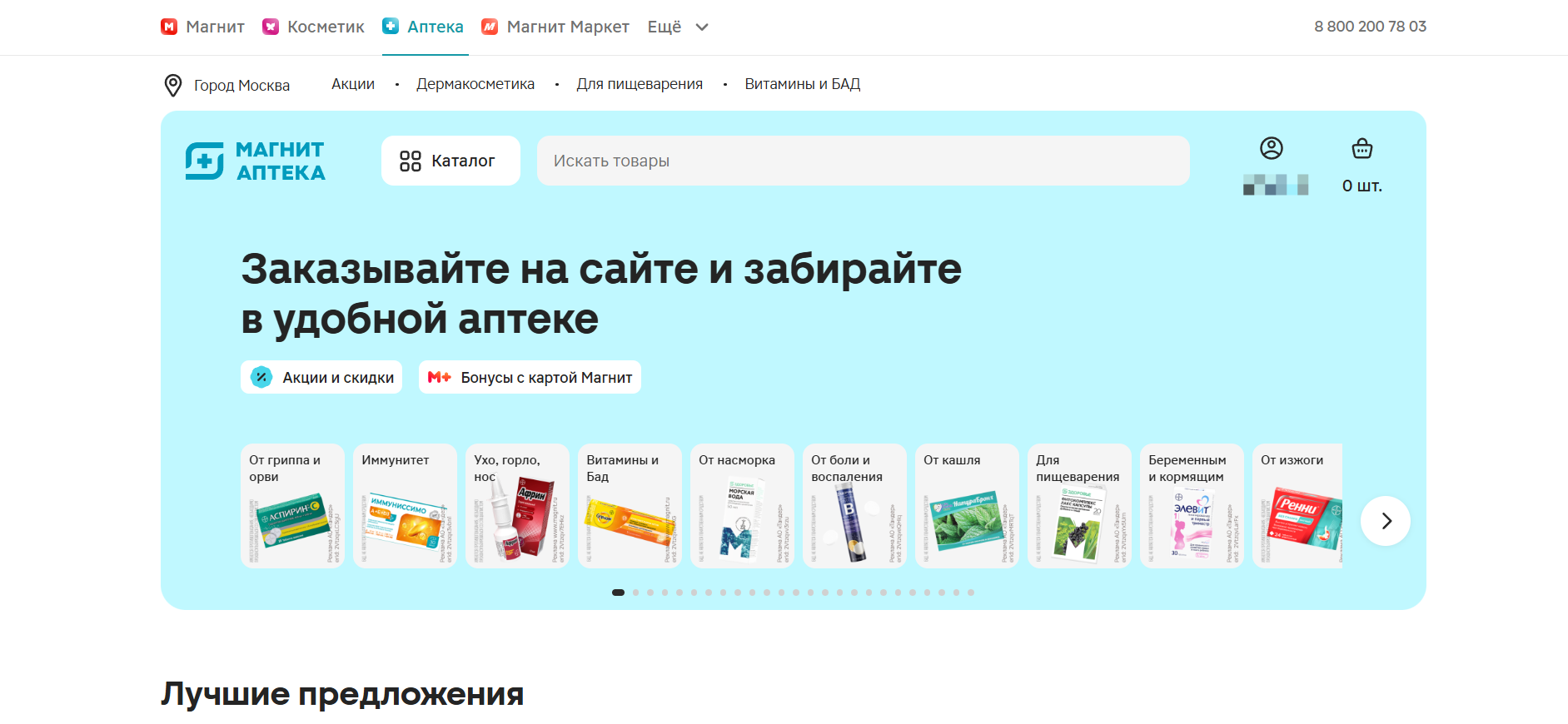The height and width of the screenshot is (724, 1568).
Task: Open the Беременным и кормящим category card
Action: coord(1192,506)
